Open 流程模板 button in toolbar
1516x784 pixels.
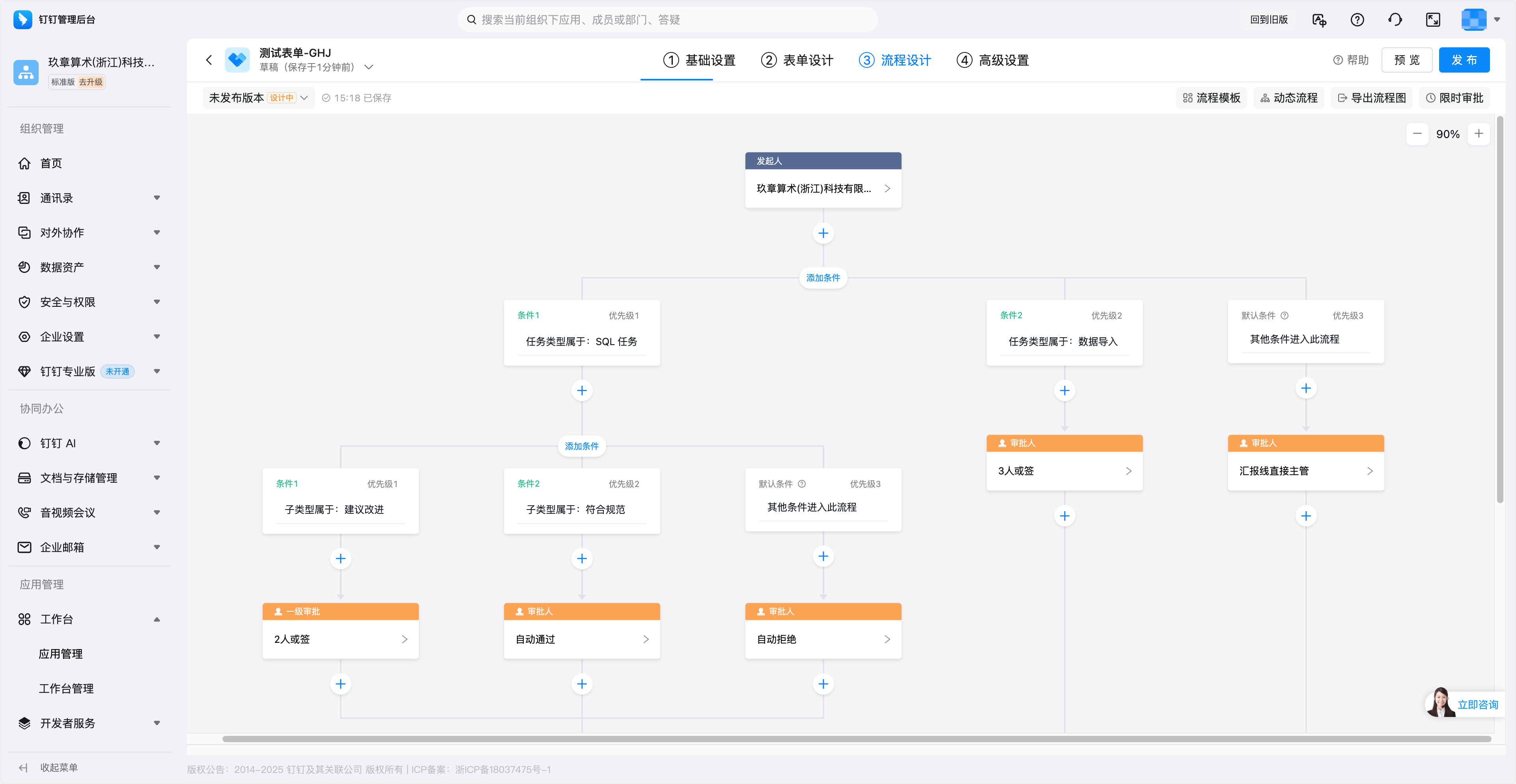point(1211,98)
